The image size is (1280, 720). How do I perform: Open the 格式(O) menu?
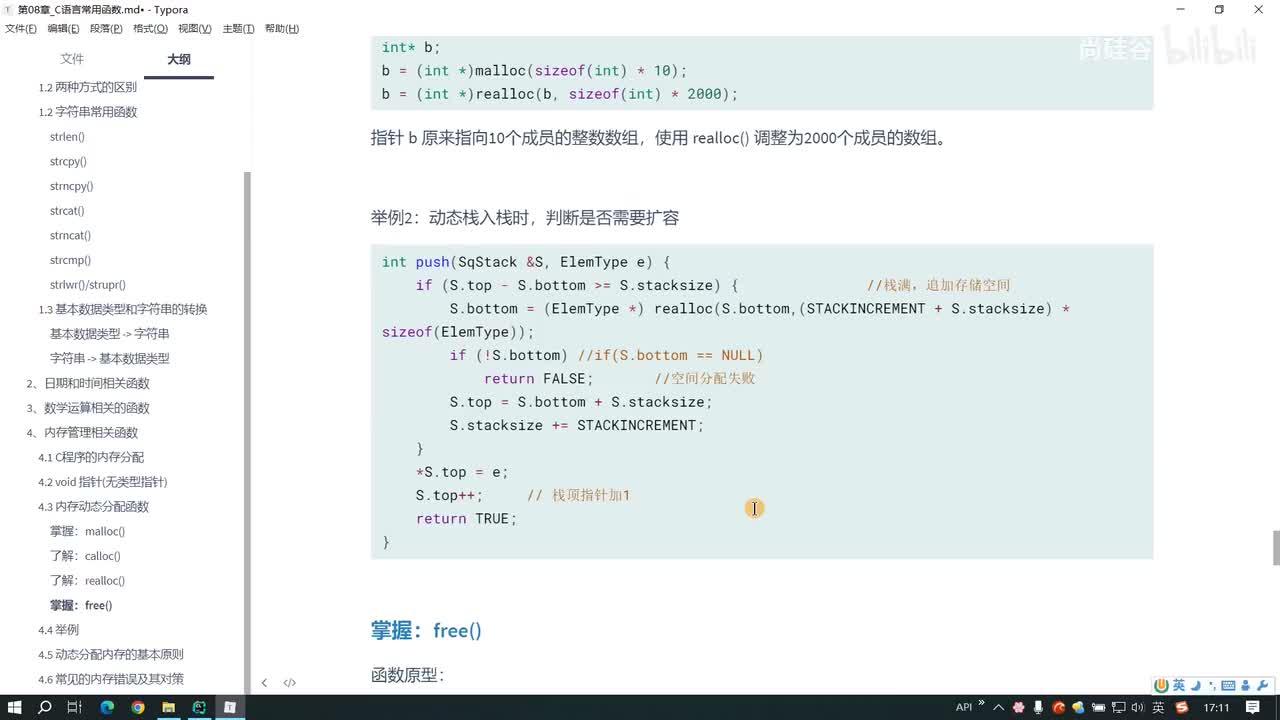(x=150, y=29)
